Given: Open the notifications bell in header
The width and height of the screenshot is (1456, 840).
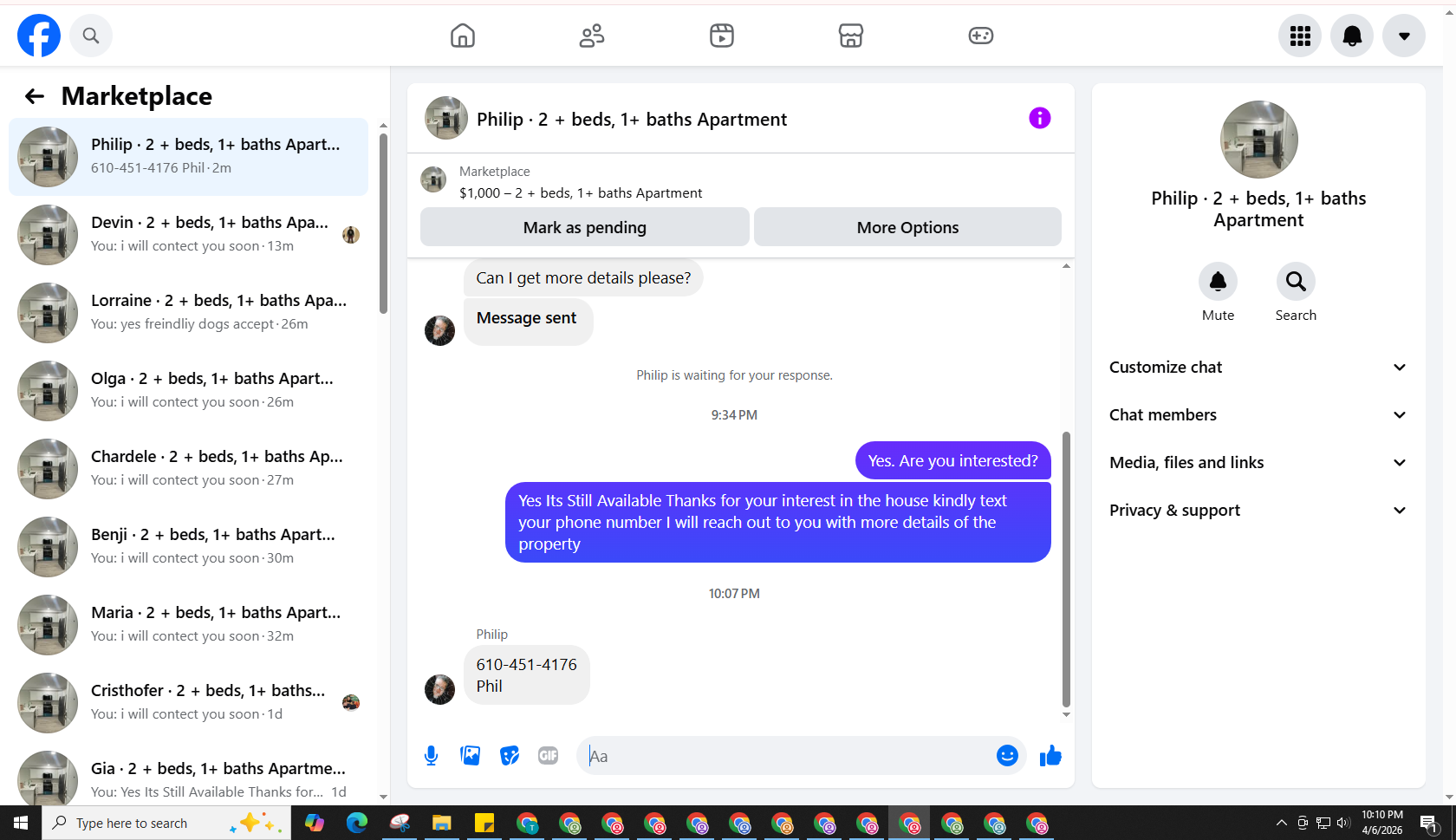Looking at the screenshot, I should coord(1352,36).
